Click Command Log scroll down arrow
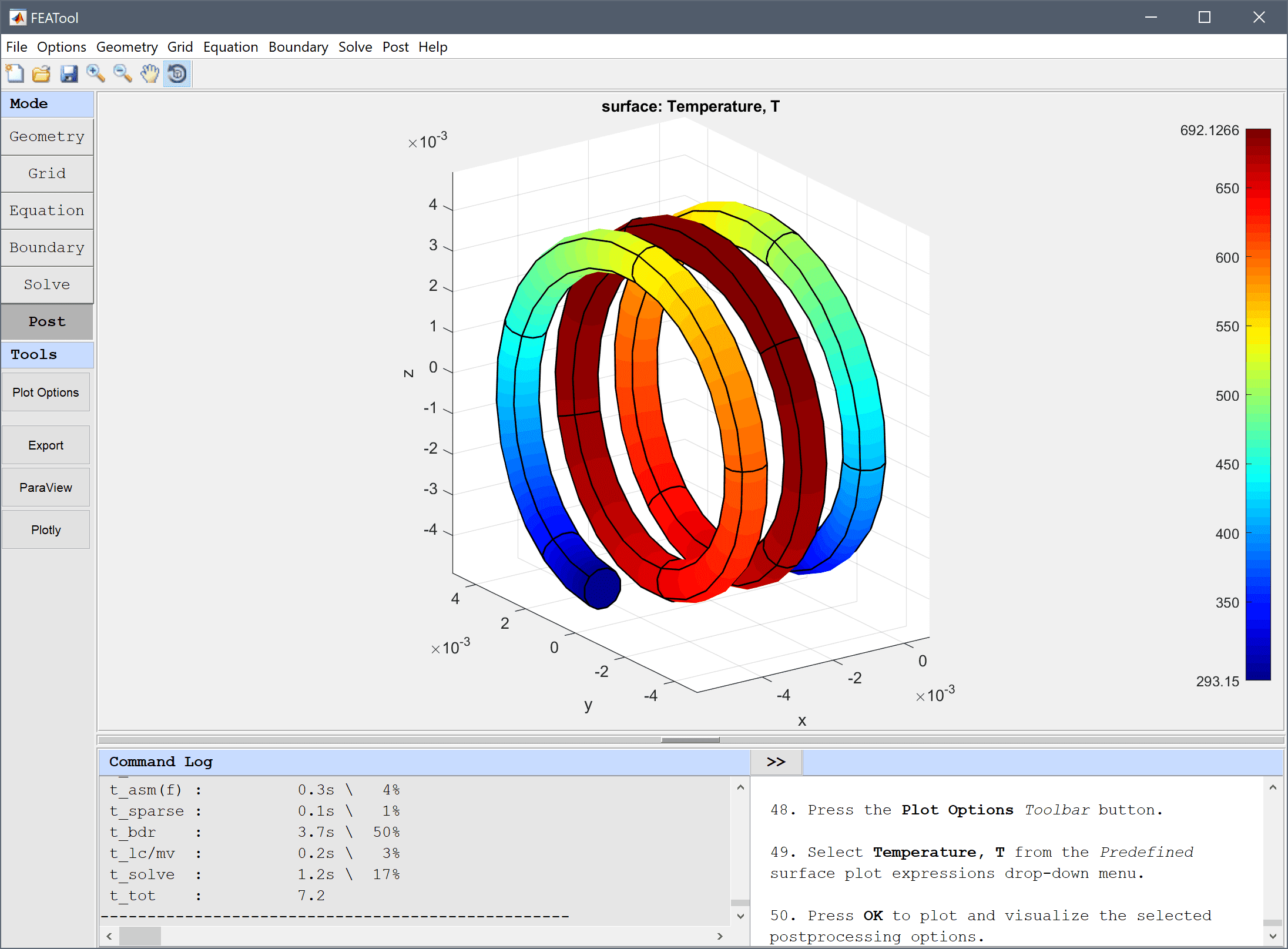 click(x=740, y=916)
